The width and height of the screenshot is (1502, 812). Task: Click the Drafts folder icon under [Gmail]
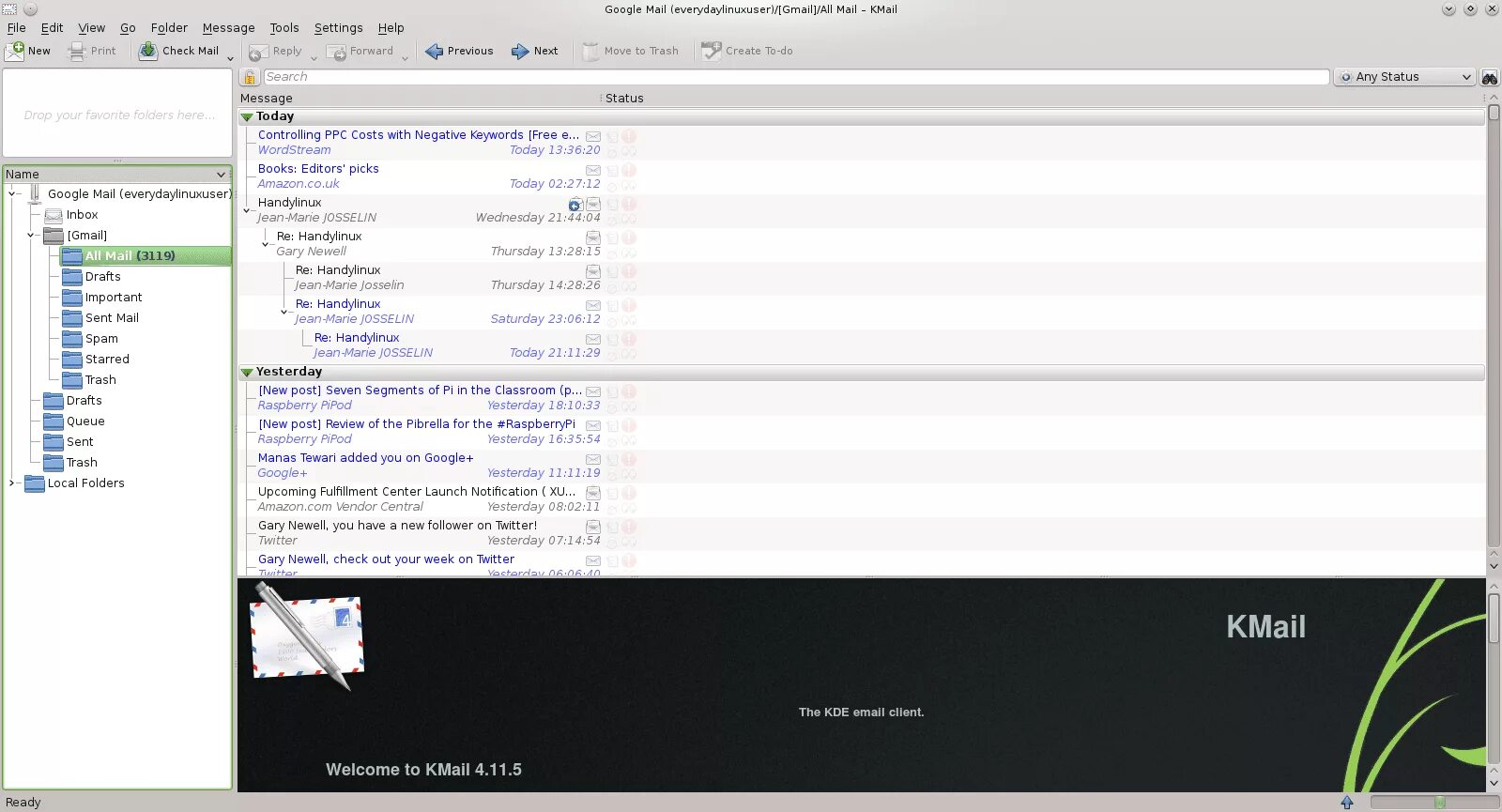pos(72,277)
